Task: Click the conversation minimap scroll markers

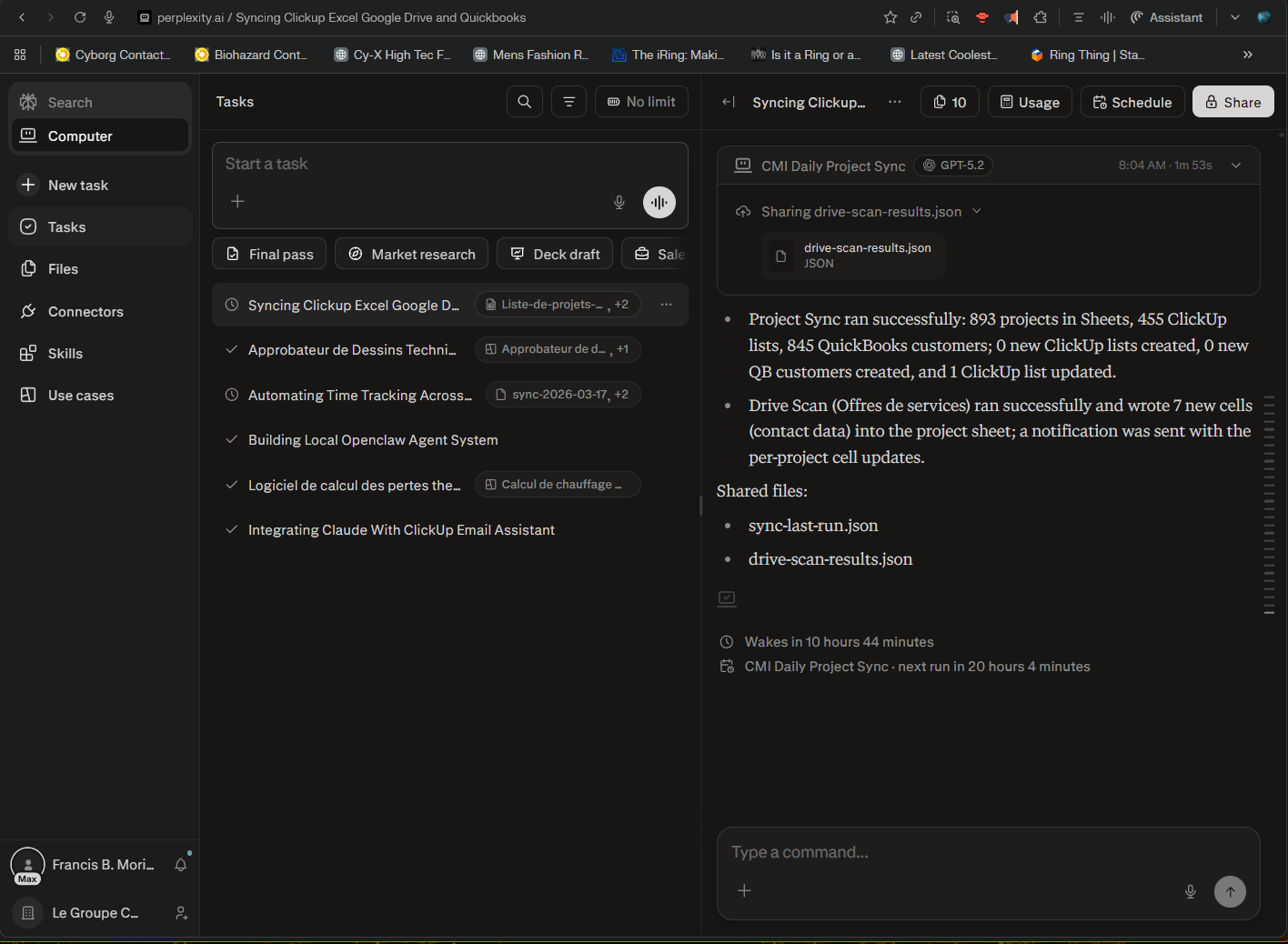Action: click(x=1269, y=505)
